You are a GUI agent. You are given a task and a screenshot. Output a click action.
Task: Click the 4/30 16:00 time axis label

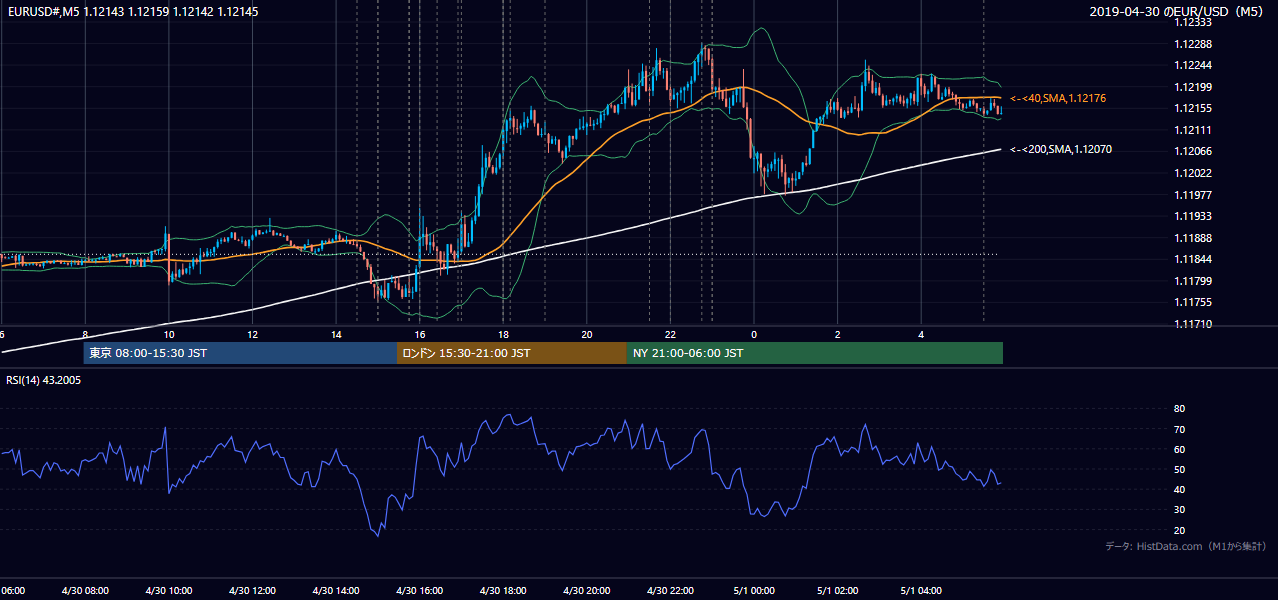420,591
